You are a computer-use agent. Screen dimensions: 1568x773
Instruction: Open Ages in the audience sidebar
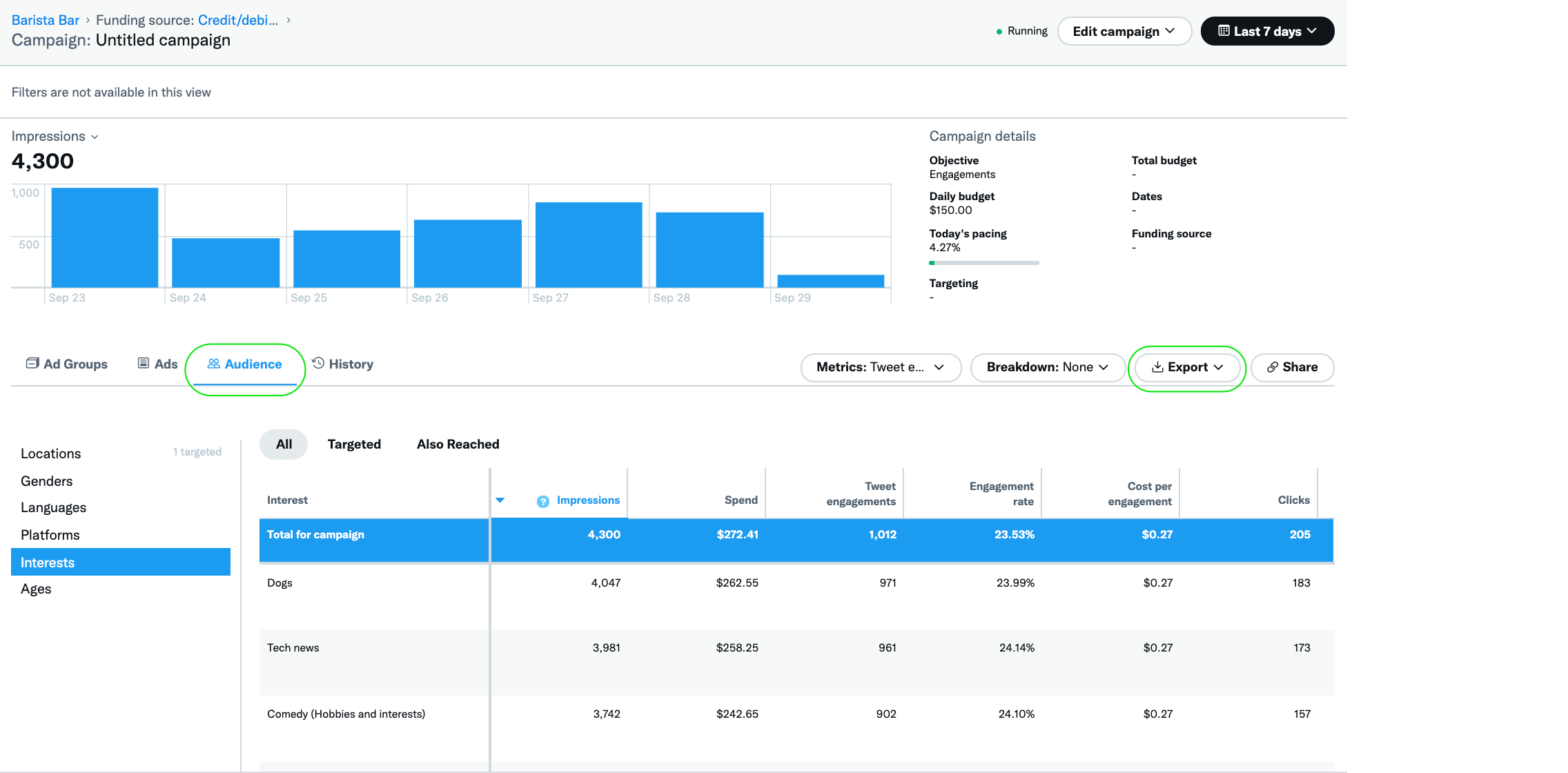36,589
